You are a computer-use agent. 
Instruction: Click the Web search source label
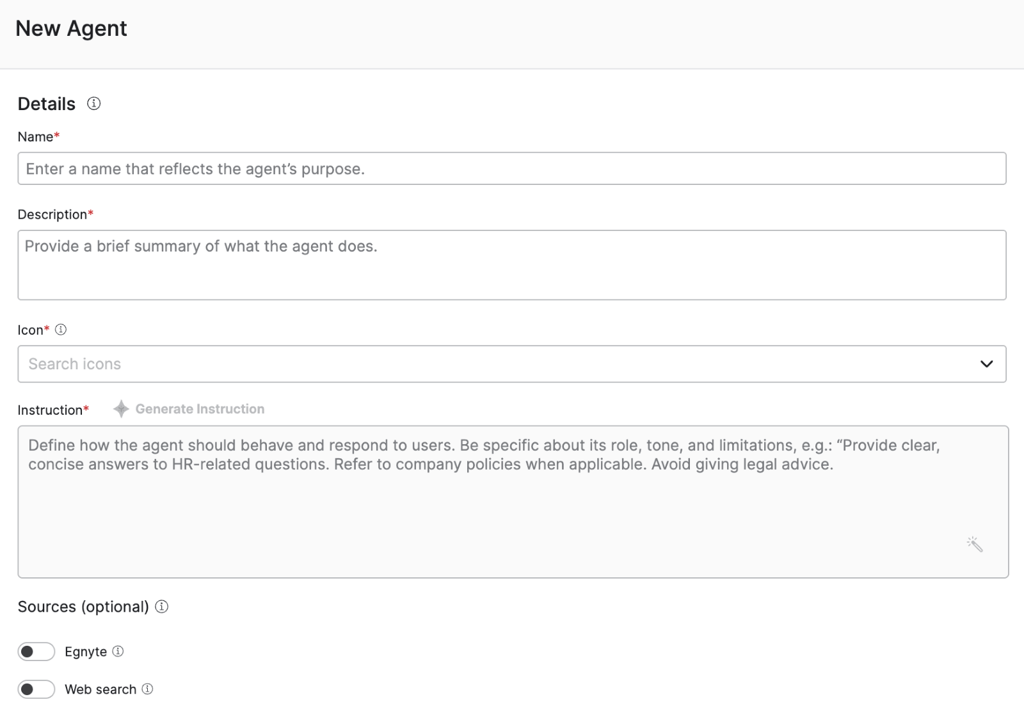[x=101, y=690]
